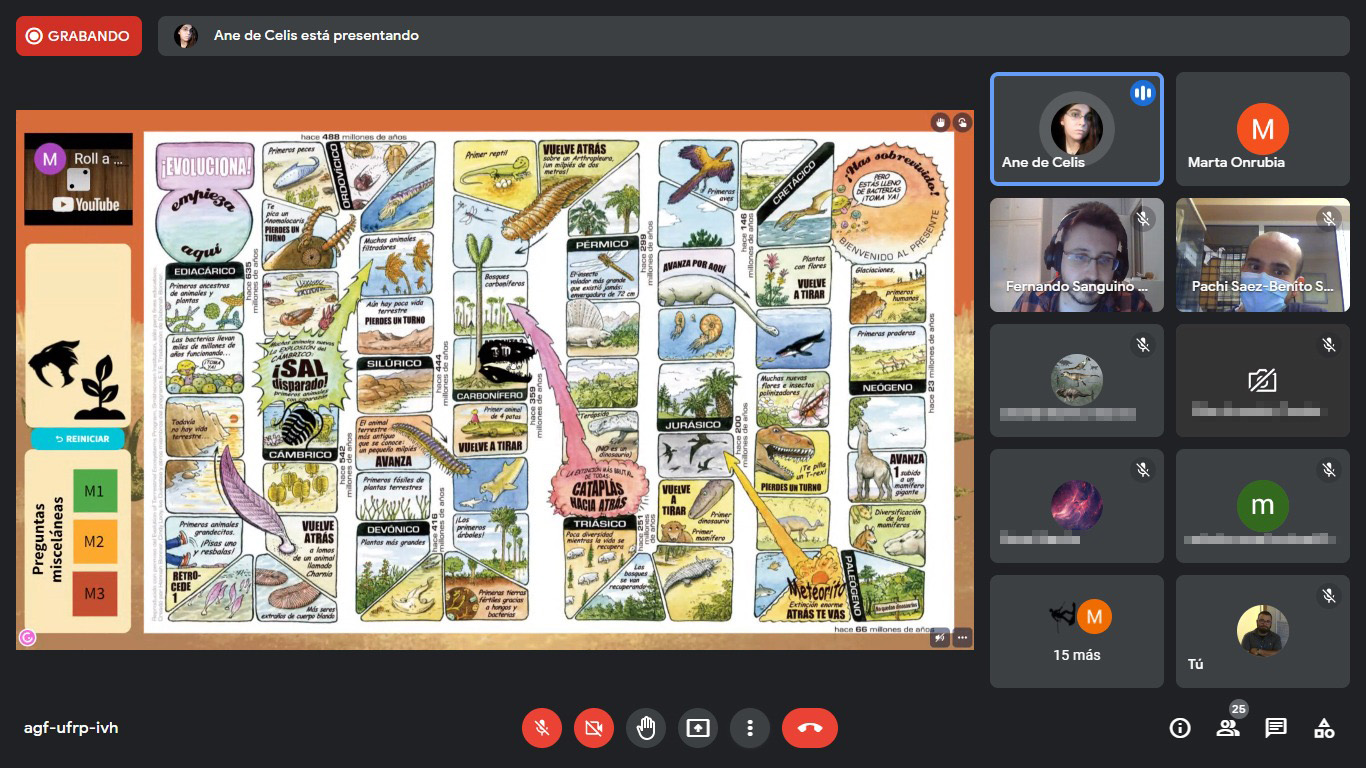
Task: Open the chat panel icon
Action: [1276, 728]
